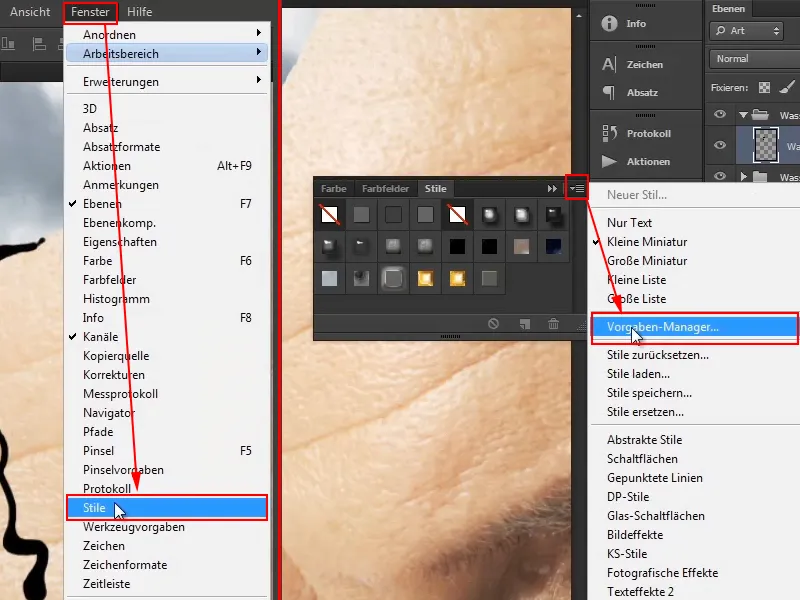Click the canvas scrollbar up arrow
The height and width of the screenshot is (600, 800).
point(579,15)
